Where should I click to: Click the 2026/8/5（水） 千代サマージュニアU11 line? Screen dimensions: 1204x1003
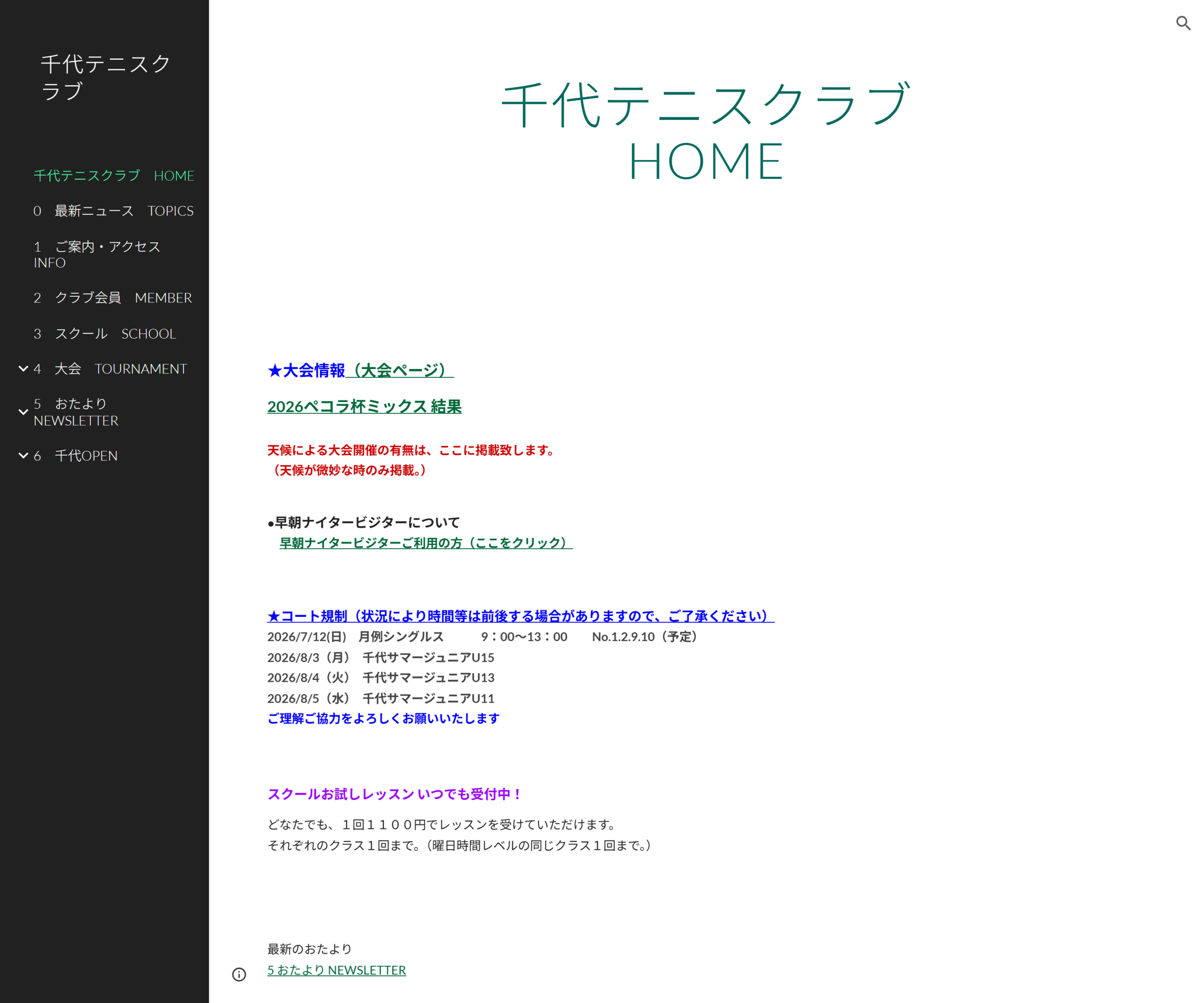tap(380, 698)
